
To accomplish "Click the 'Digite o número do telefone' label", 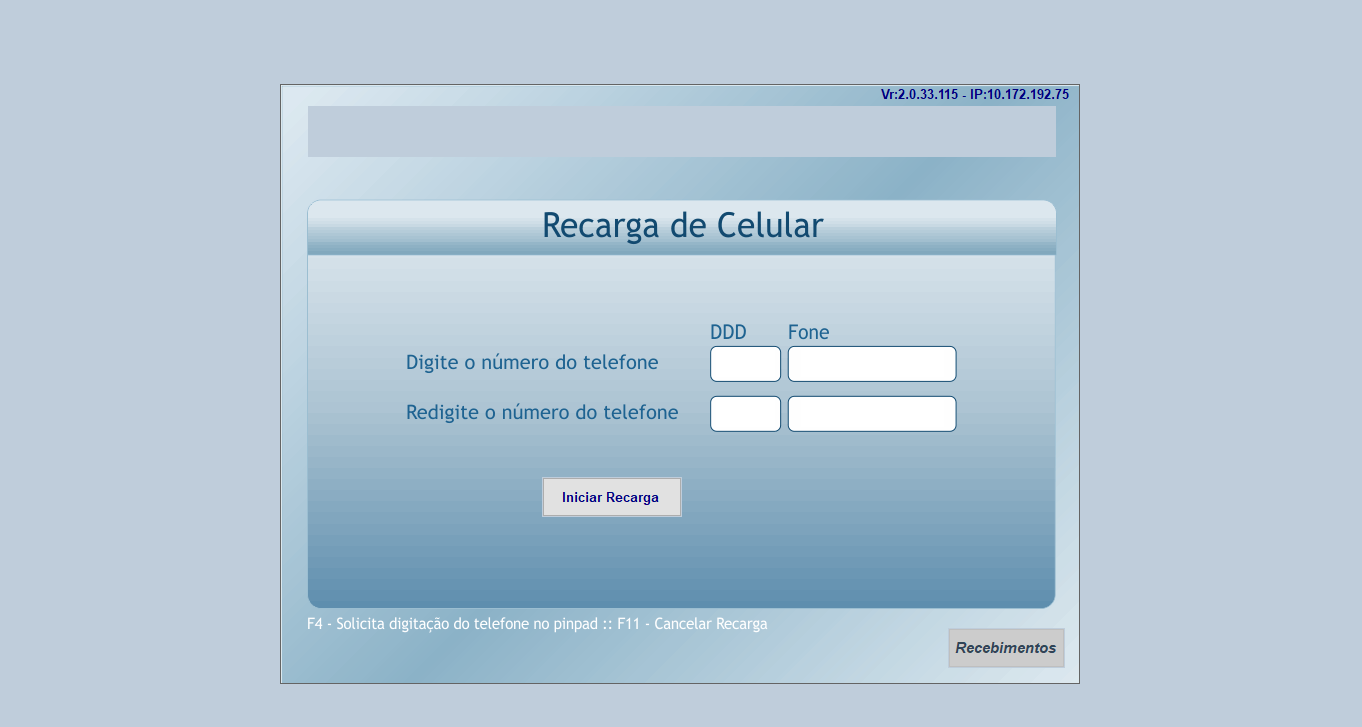I will click(x=532, y=363).
